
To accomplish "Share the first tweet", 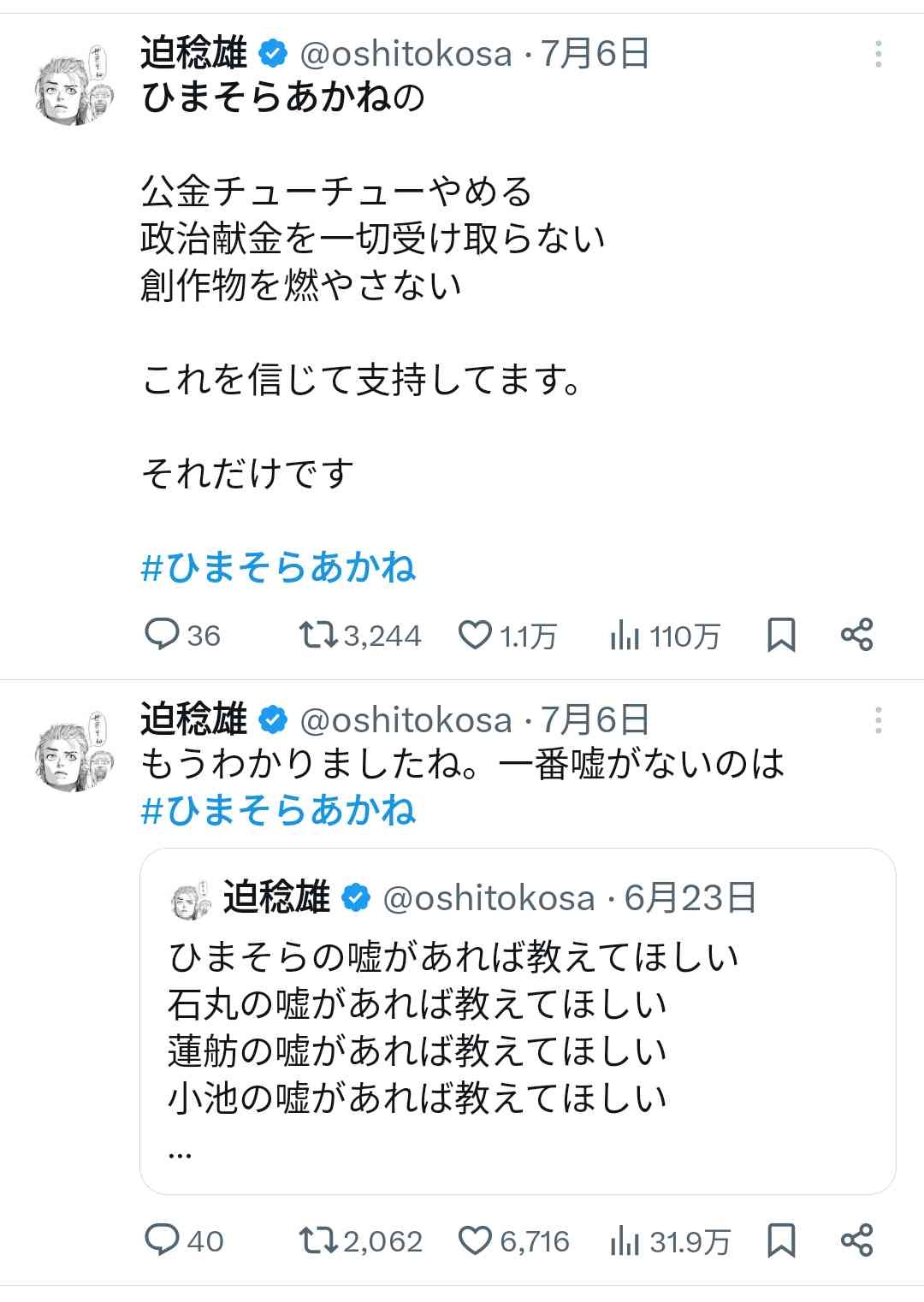I will [x=856, y=636].
